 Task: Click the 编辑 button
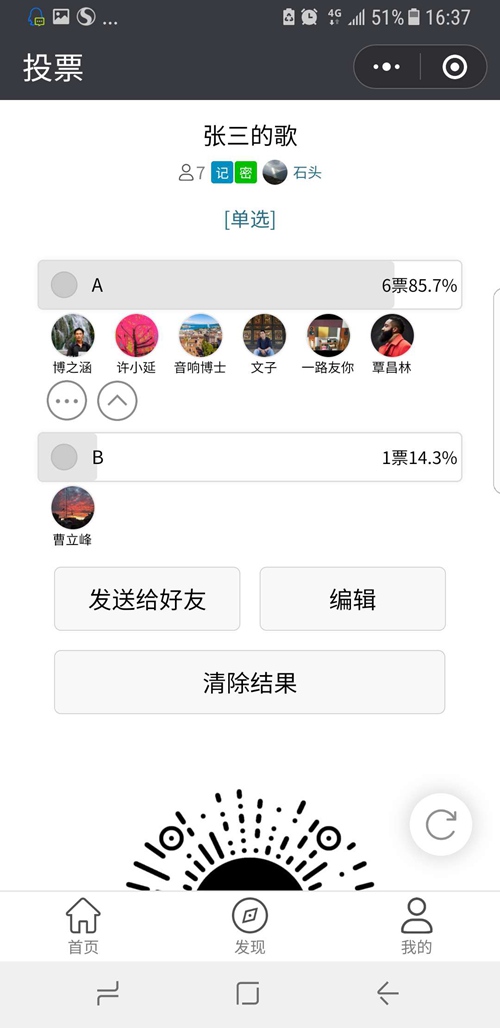pos(353,599)
